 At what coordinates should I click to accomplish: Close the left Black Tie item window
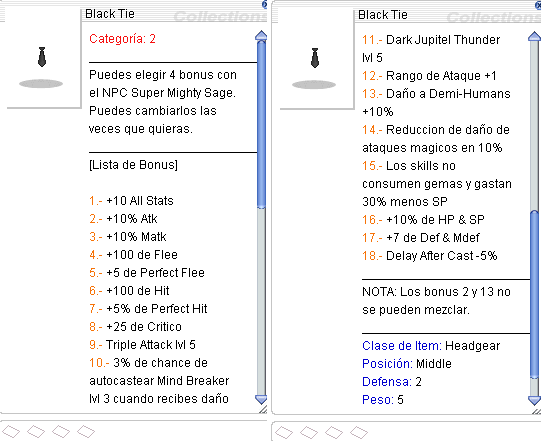(265, 4)
